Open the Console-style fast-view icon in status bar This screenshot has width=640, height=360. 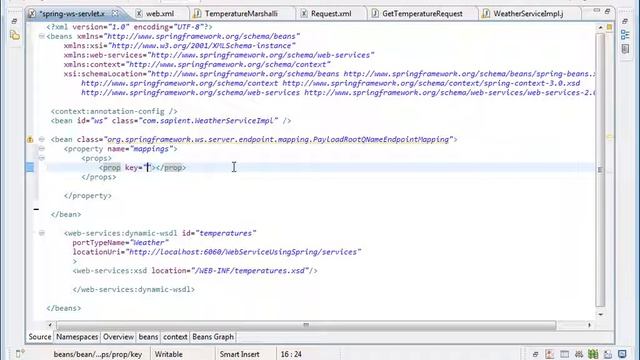click(564, 354)
